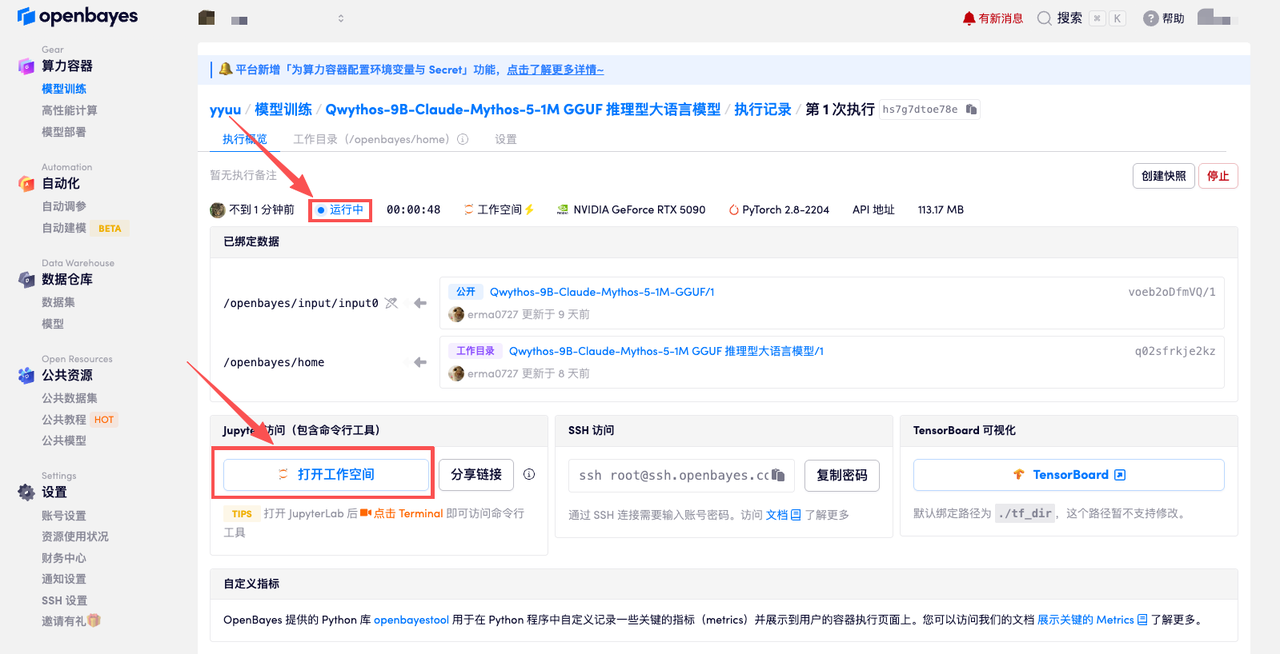Click the 模型训练 breadcrumb link

(283, 109)
